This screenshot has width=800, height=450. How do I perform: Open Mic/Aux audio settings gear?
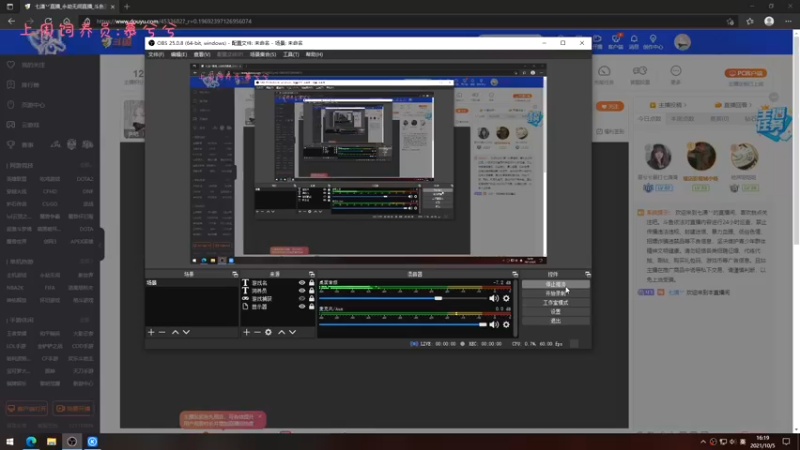pyautogui.click(x=506, y=324)
